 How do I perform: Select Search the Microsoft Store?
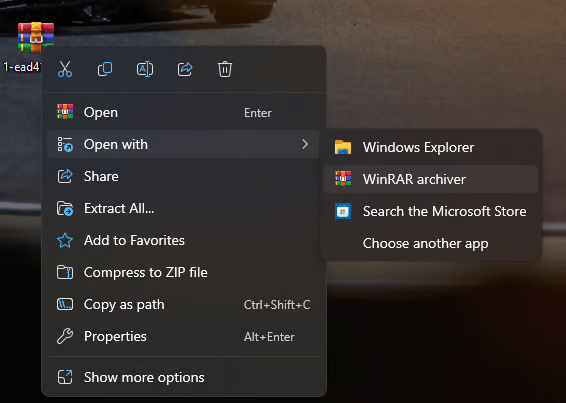click(431, 211)
